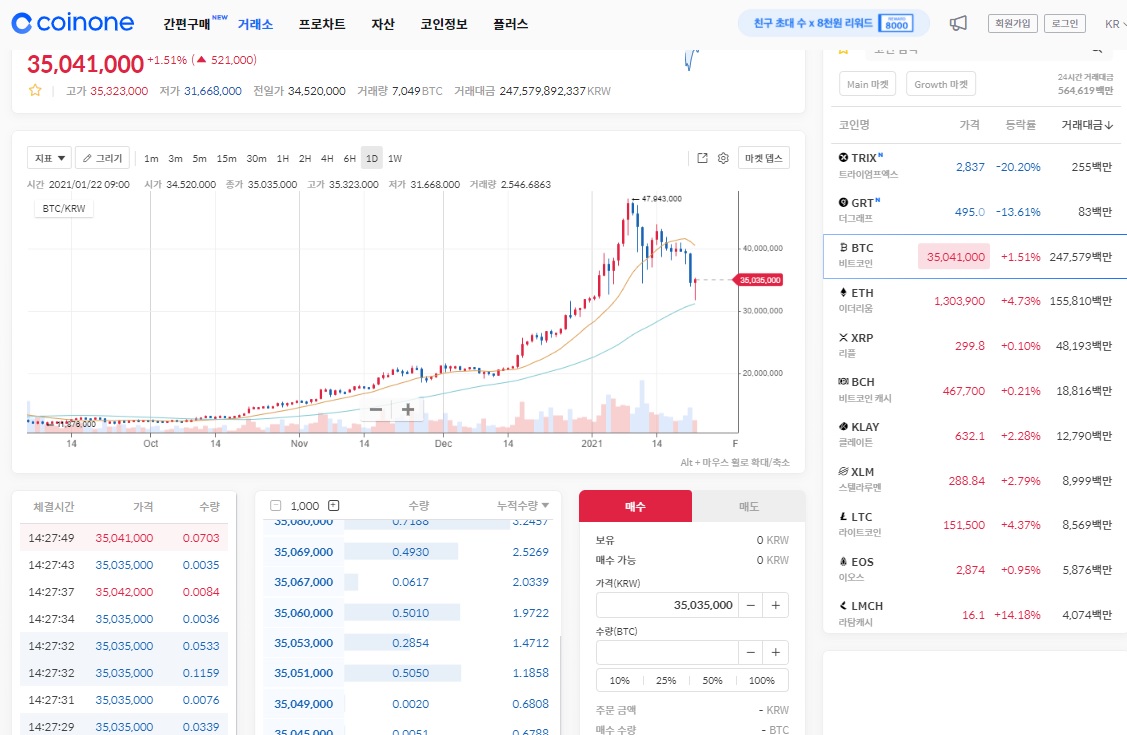The width and height of the screenshot is (1127, 735).
Task: Favorite BTC with the star icon
Action: (x=34, y=91)
